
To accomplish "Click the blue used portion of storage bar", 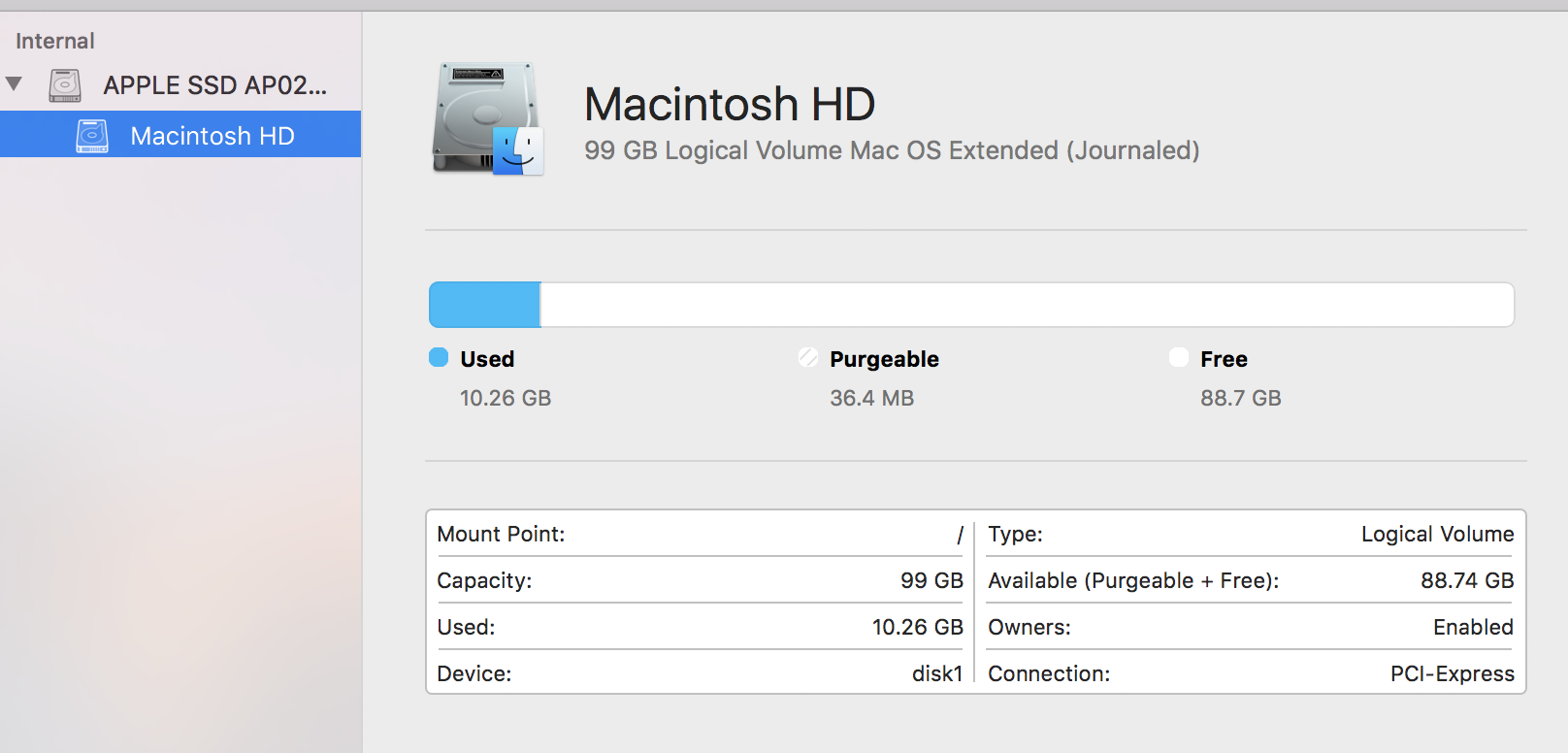I will pos(484,305).
